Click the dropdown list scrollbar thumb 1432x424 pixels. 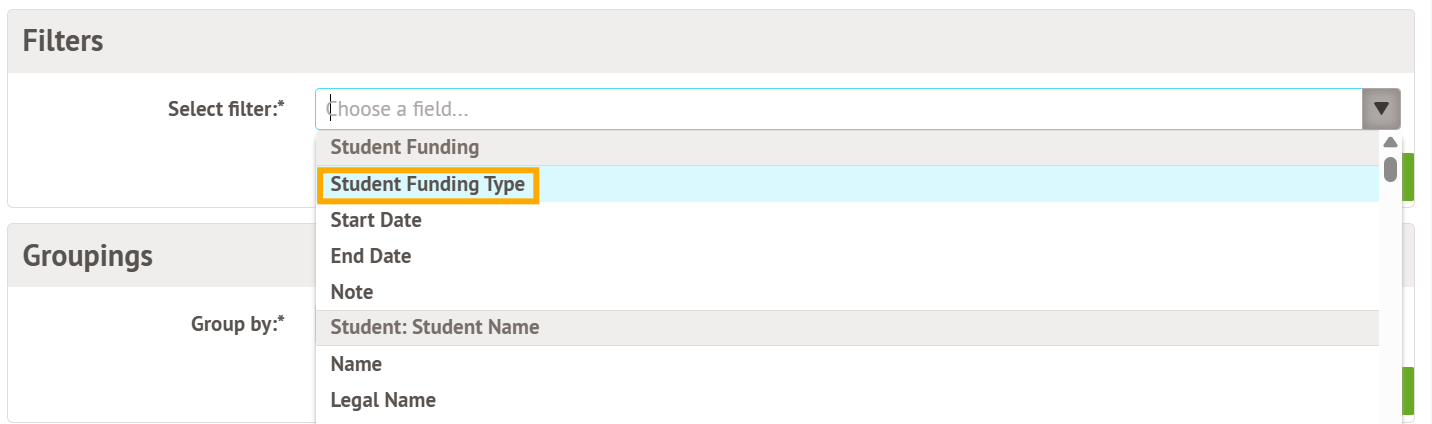(1390, 168)
